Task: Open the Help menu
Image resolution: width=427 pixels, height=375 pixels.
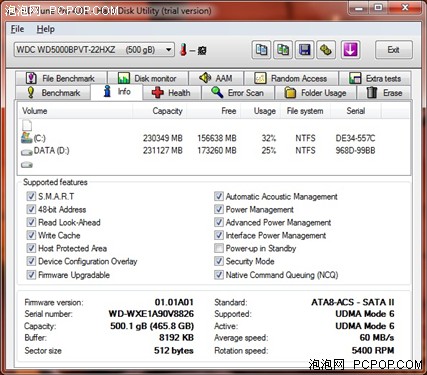Action: point(45,29)
